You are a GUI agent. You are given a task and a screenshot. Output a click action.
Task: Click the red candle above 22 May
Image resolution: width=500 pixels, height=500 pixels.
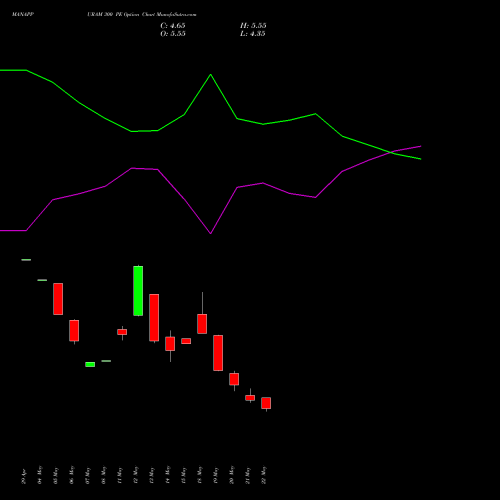[x=266, y=403]
